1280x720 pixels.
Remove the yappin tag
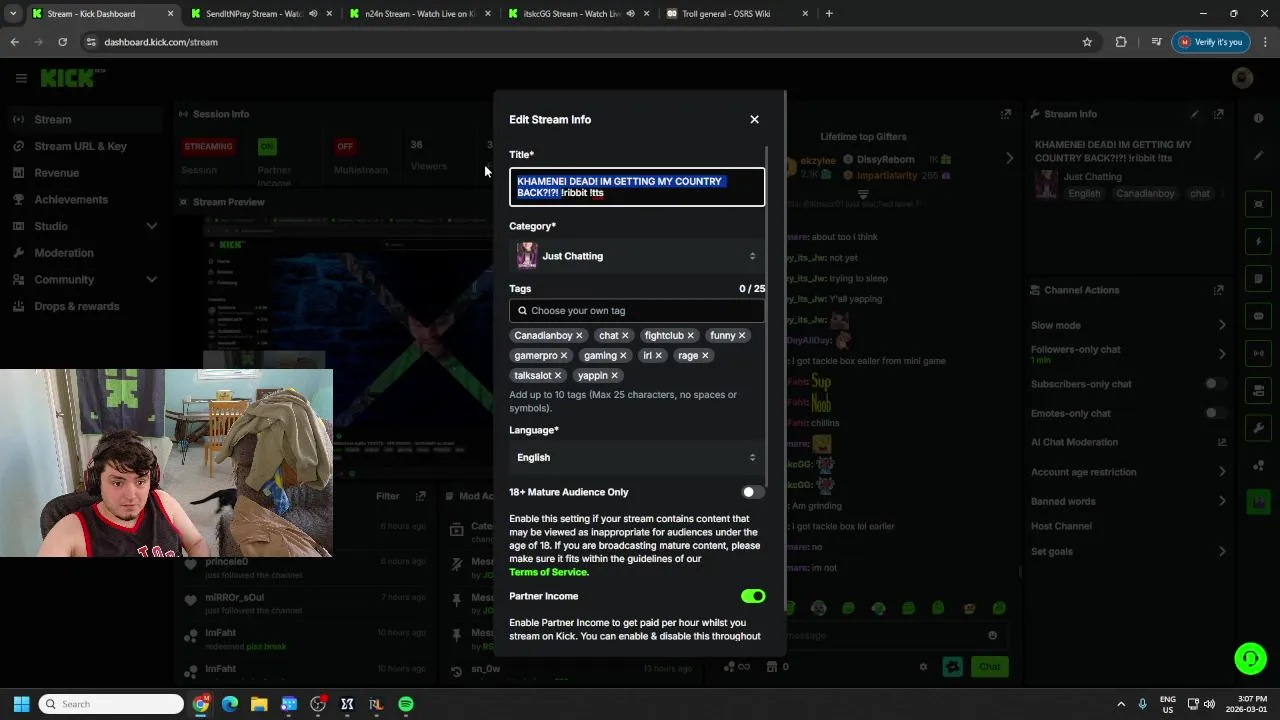tap(614, 376)
